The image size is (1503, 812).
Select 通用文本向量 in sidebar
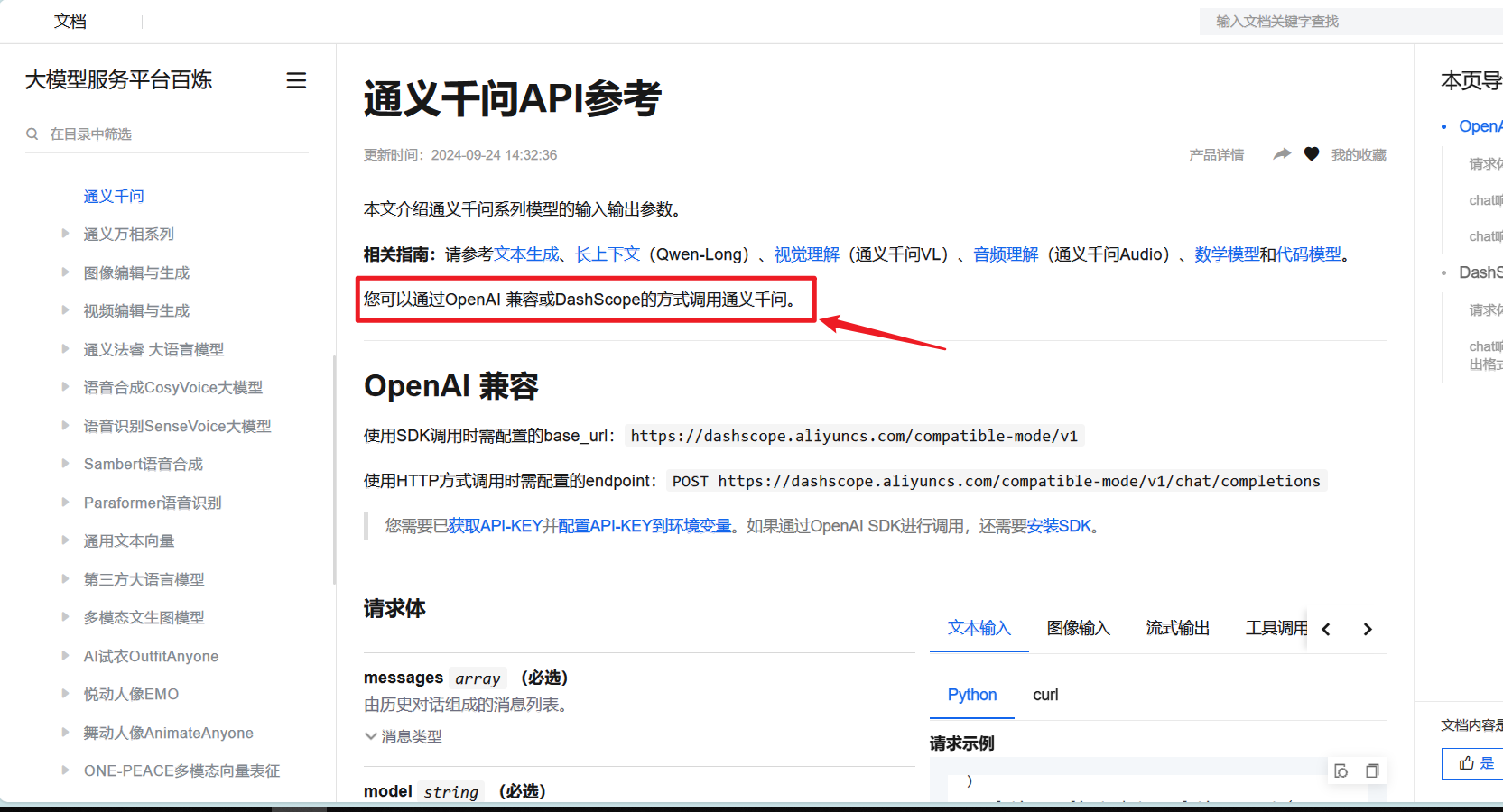coord(129,540)
